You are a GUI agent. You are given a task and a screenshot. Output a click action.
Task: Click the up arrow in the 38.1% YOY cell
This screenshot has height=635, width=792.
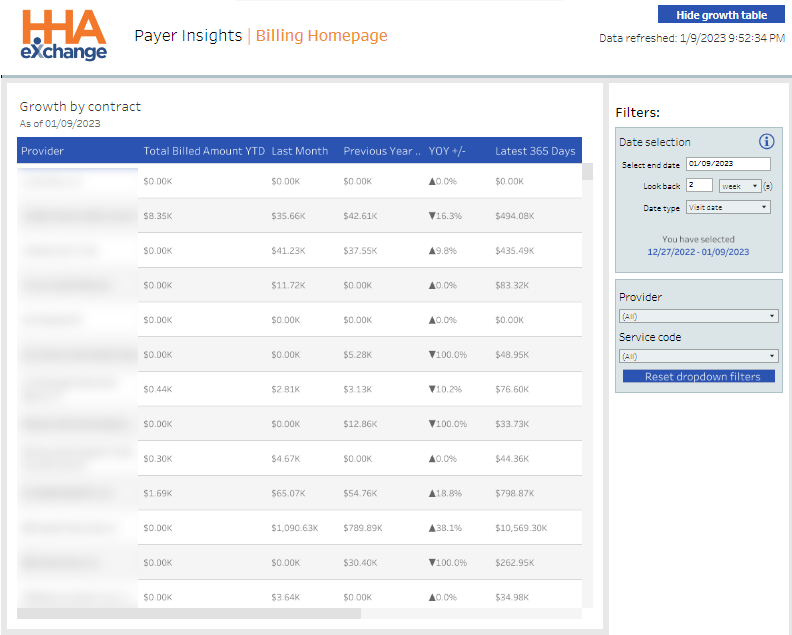coord(432,528)
